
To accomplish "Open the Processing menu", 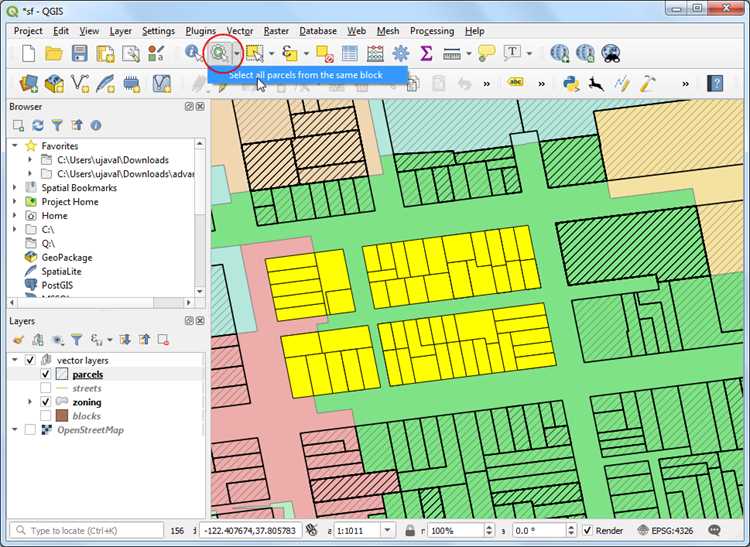I will 431,31.
